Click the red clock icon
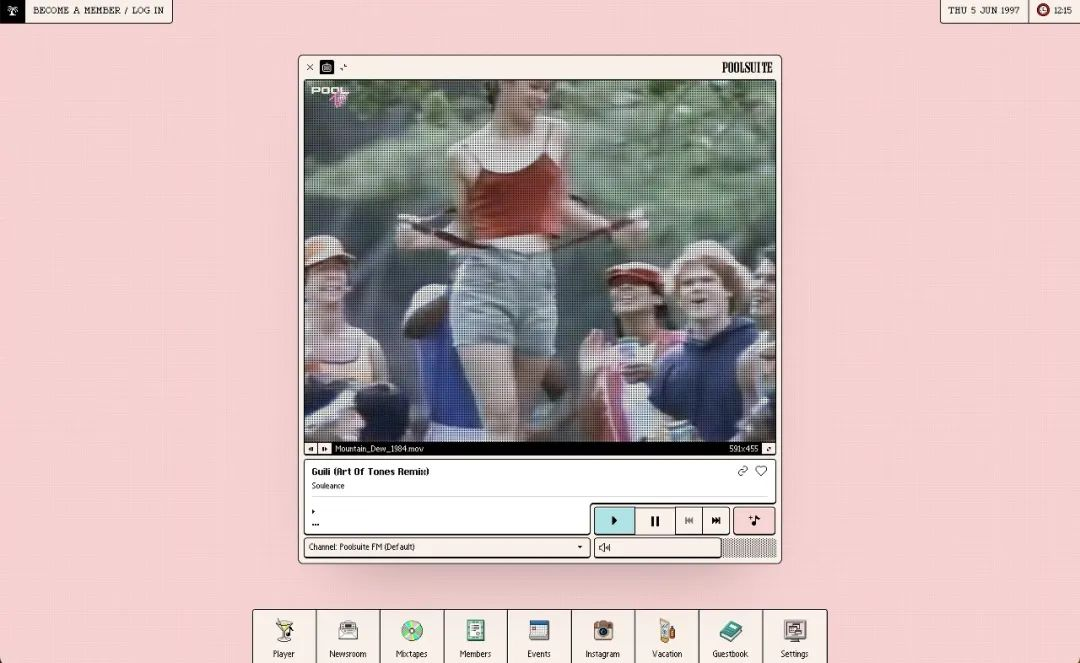 [1043, 10]
